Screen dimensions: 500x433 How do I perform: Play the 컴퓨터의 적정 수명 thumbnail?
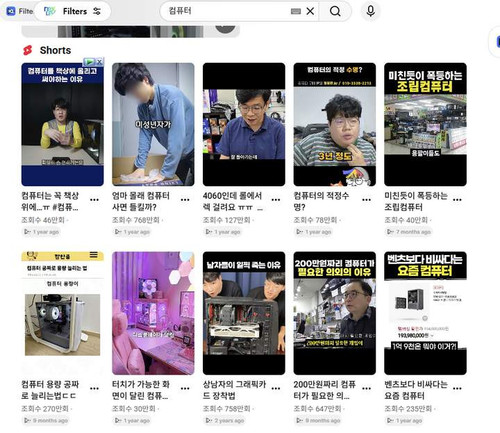pyautogui.click(x=335, y=124)
